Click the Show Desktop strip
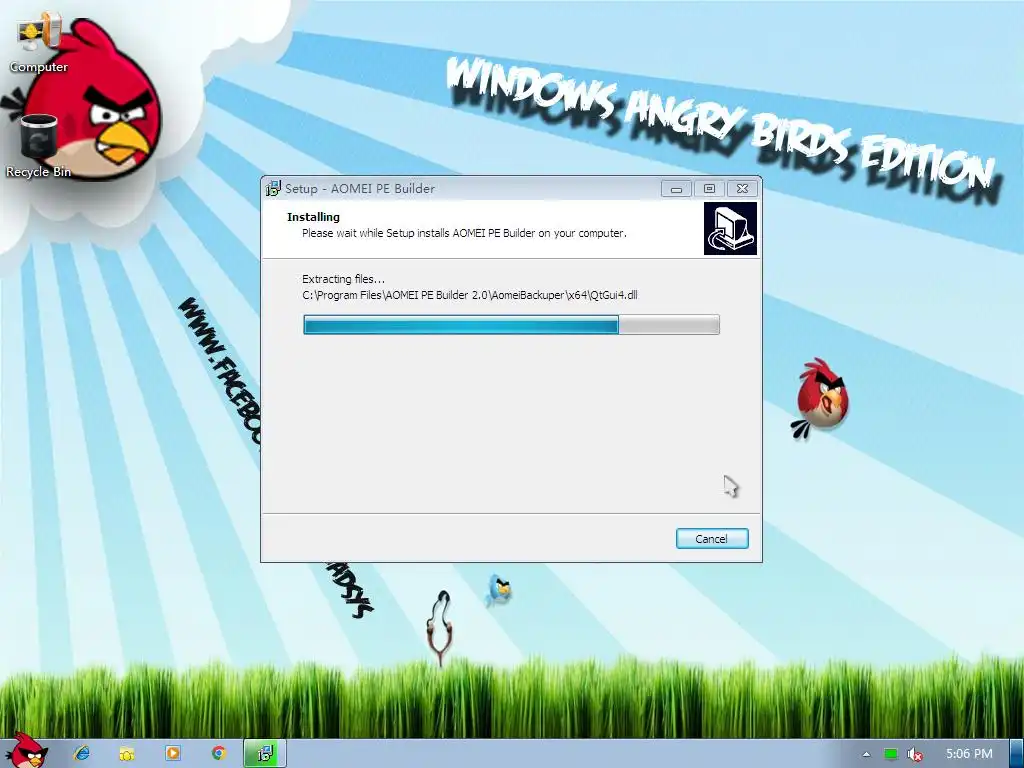The image size is (1024, 768). [1016, 753]
